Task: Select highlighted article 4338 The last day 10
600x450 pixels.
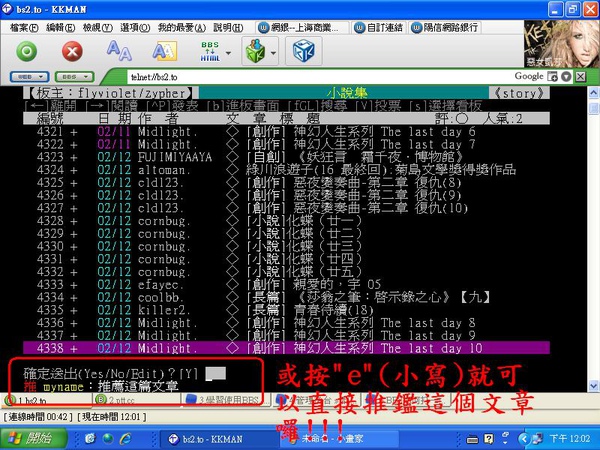Action: point(286,348)
